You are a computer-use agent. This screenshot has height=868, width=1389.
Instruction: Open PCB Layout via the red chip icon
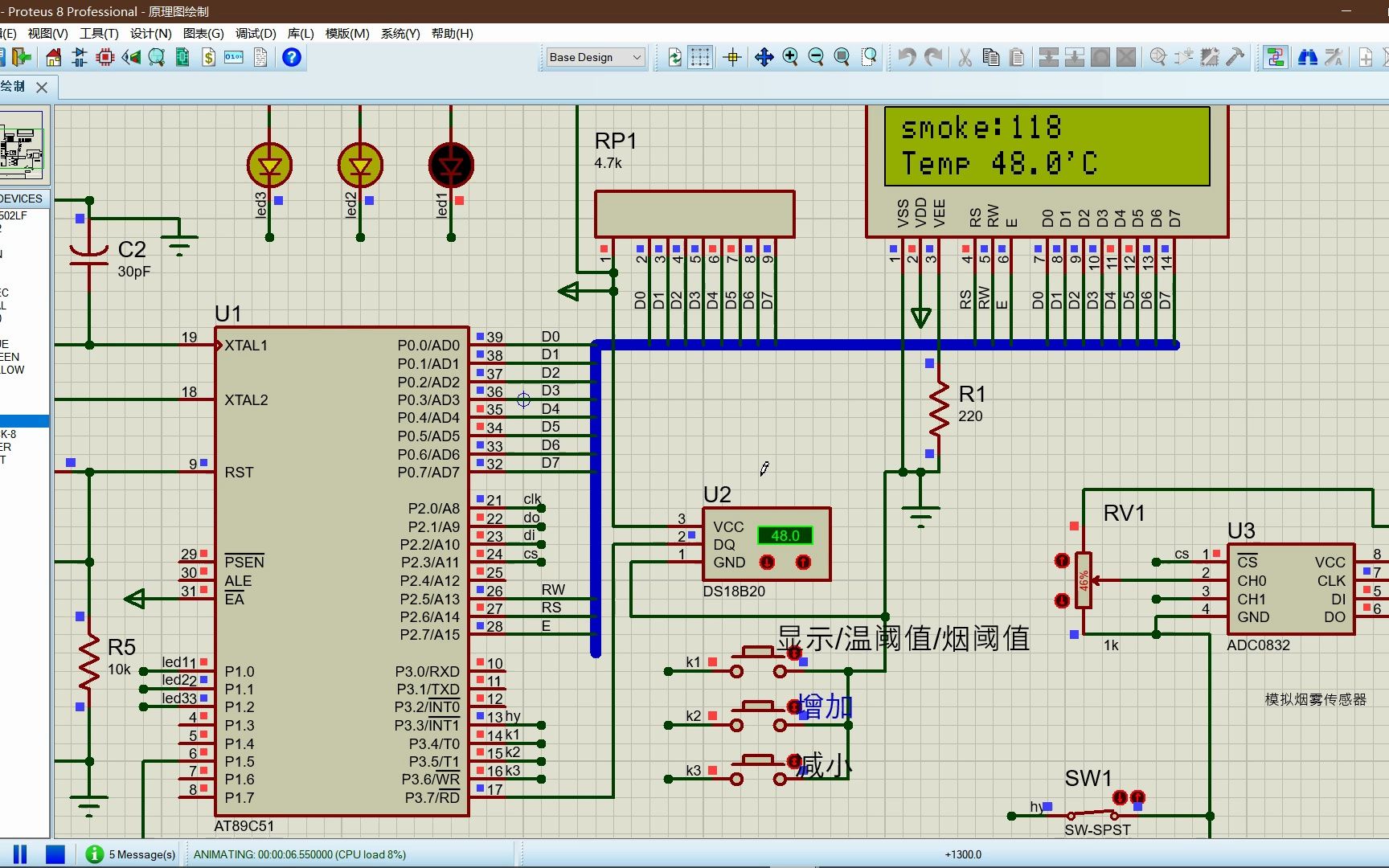(x=104, y=57)
